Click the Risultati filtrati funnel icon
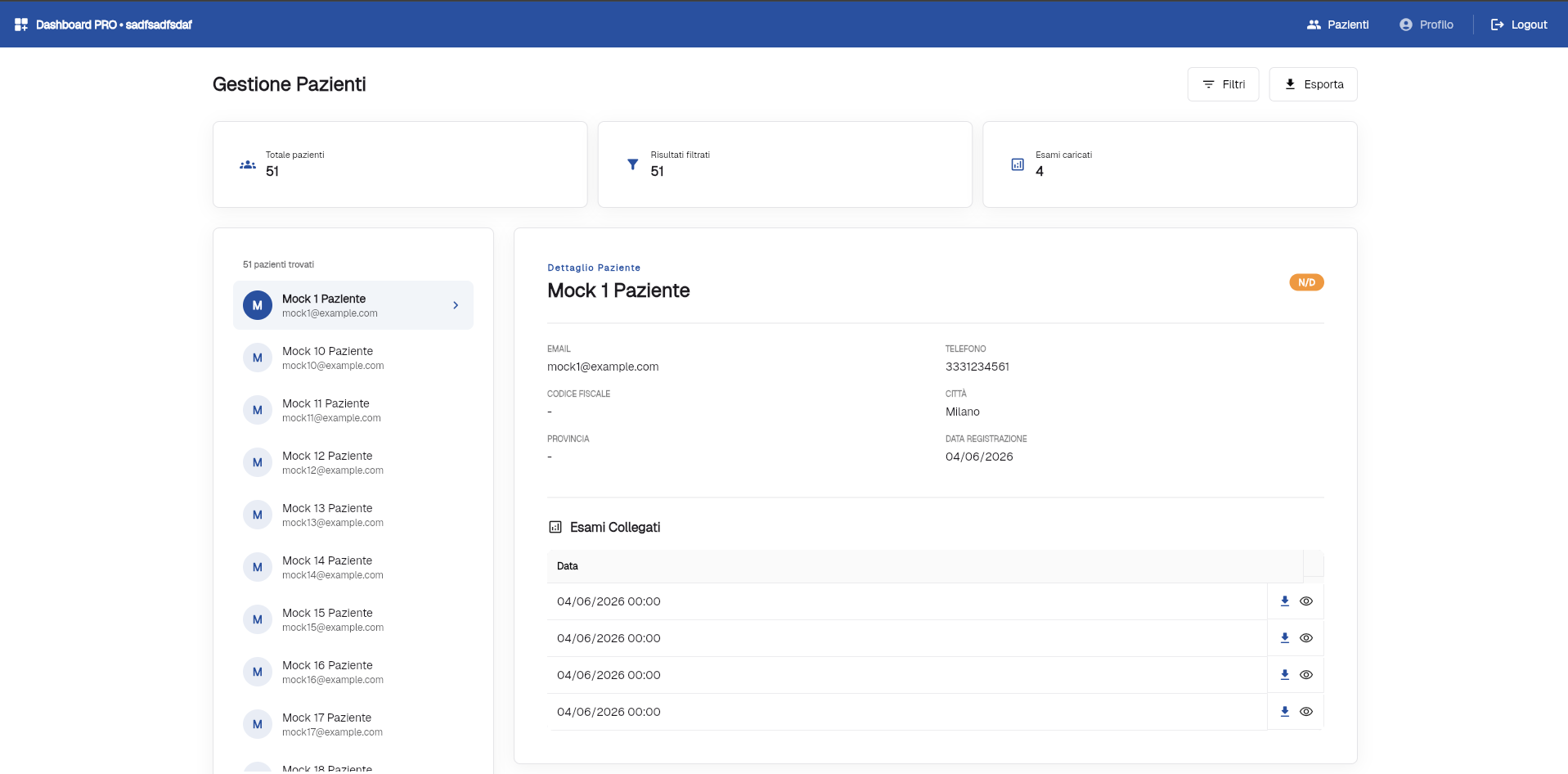 click(632, 164)
